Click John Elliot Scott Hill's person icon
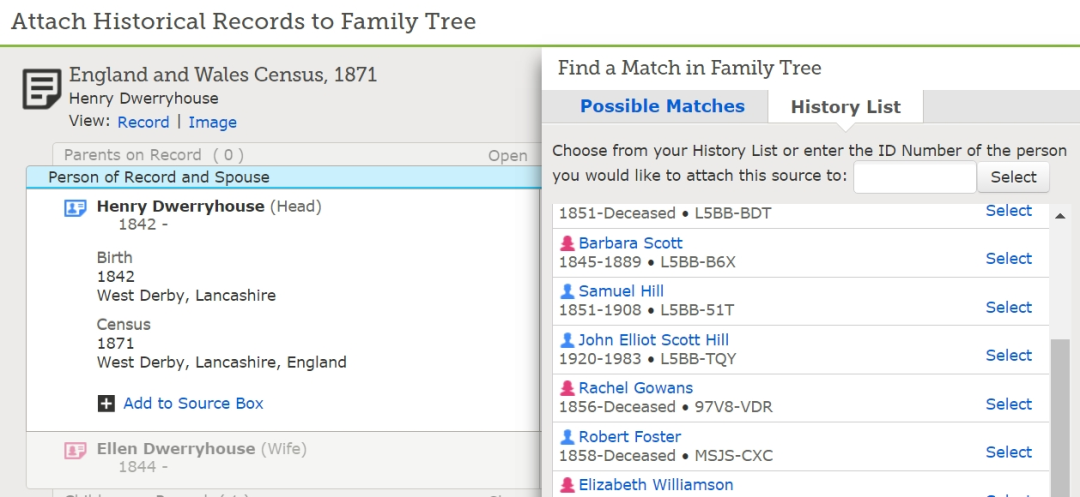The width and height of the screenshot is (1080, 497). (567, 340)
